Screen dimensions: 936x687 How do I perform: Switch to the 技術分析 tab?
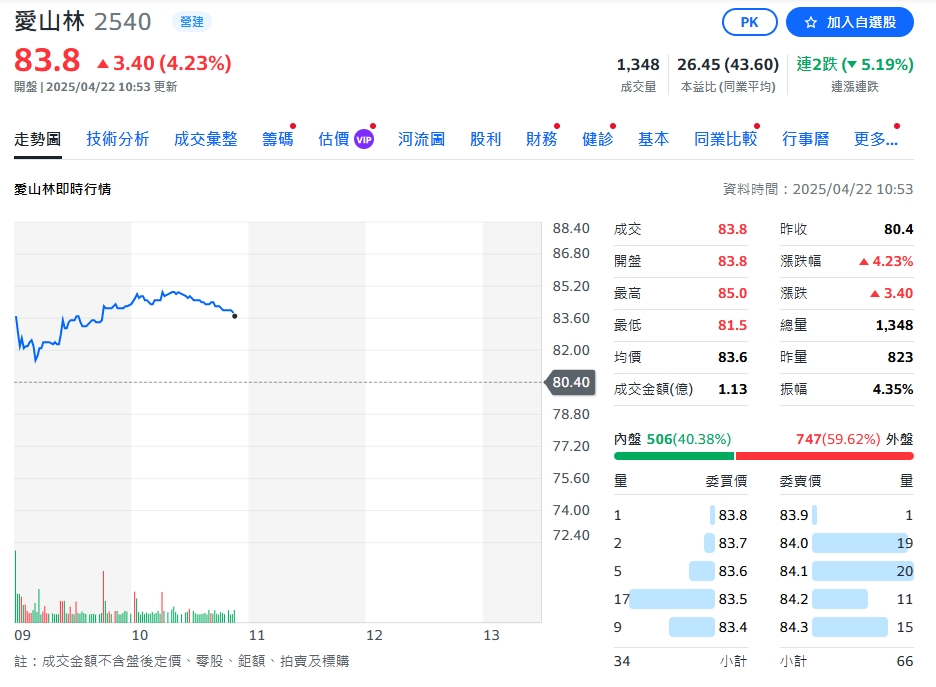pyautogui.click(x=117, y=139)
